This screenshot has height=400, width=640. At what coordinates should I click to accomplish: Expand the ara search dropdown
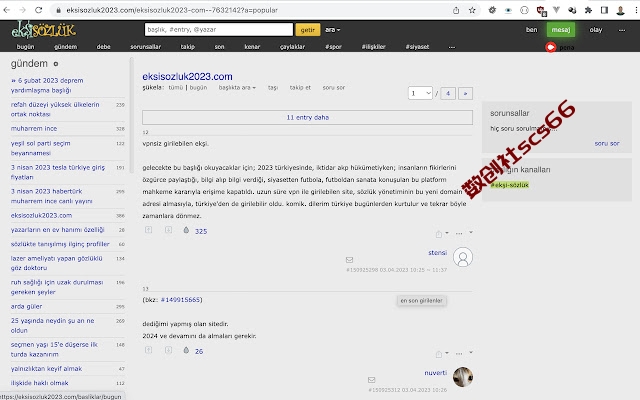click(333, 30)
